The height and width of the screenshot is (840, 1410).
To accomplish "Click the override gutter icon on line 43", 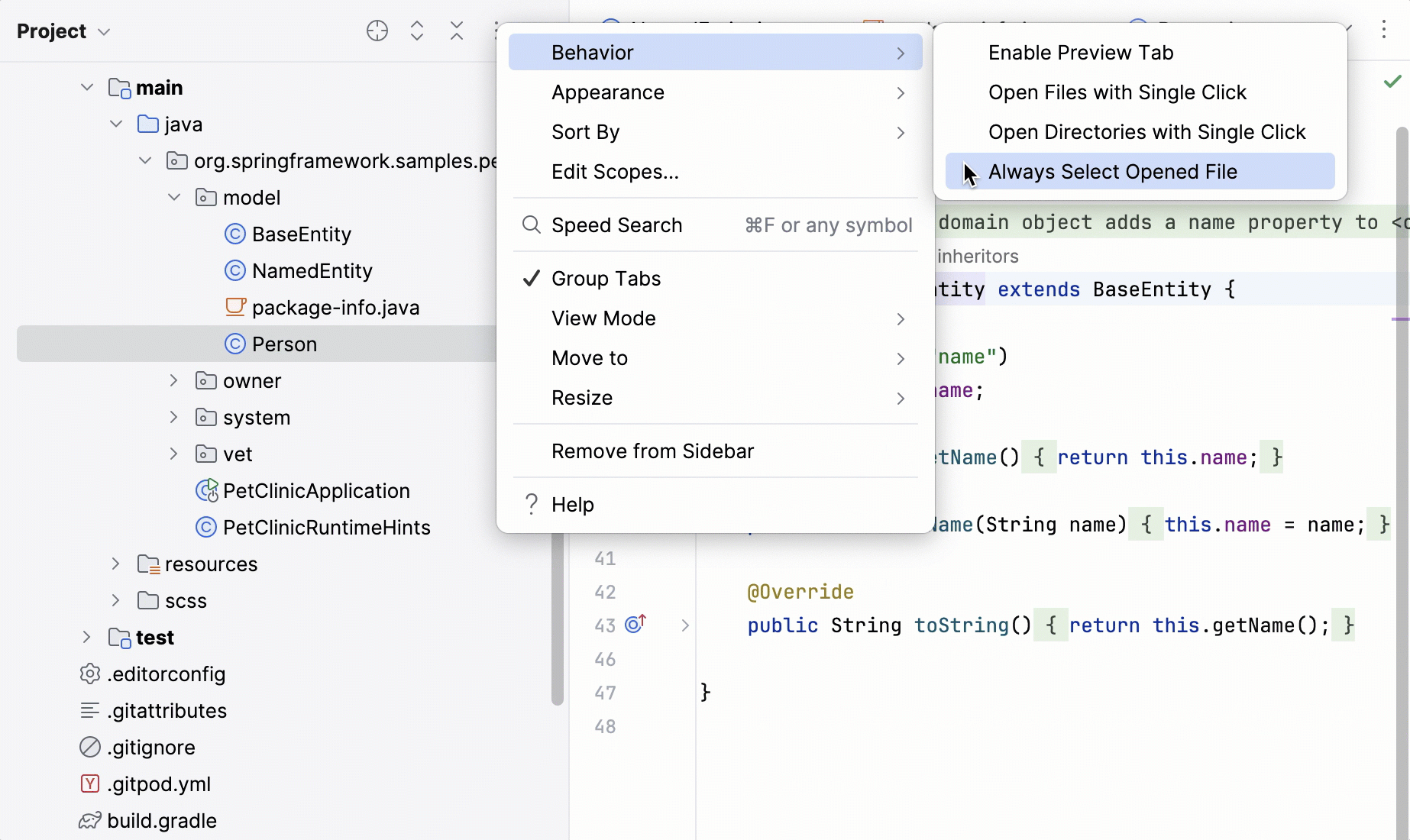I will [635, 625].
